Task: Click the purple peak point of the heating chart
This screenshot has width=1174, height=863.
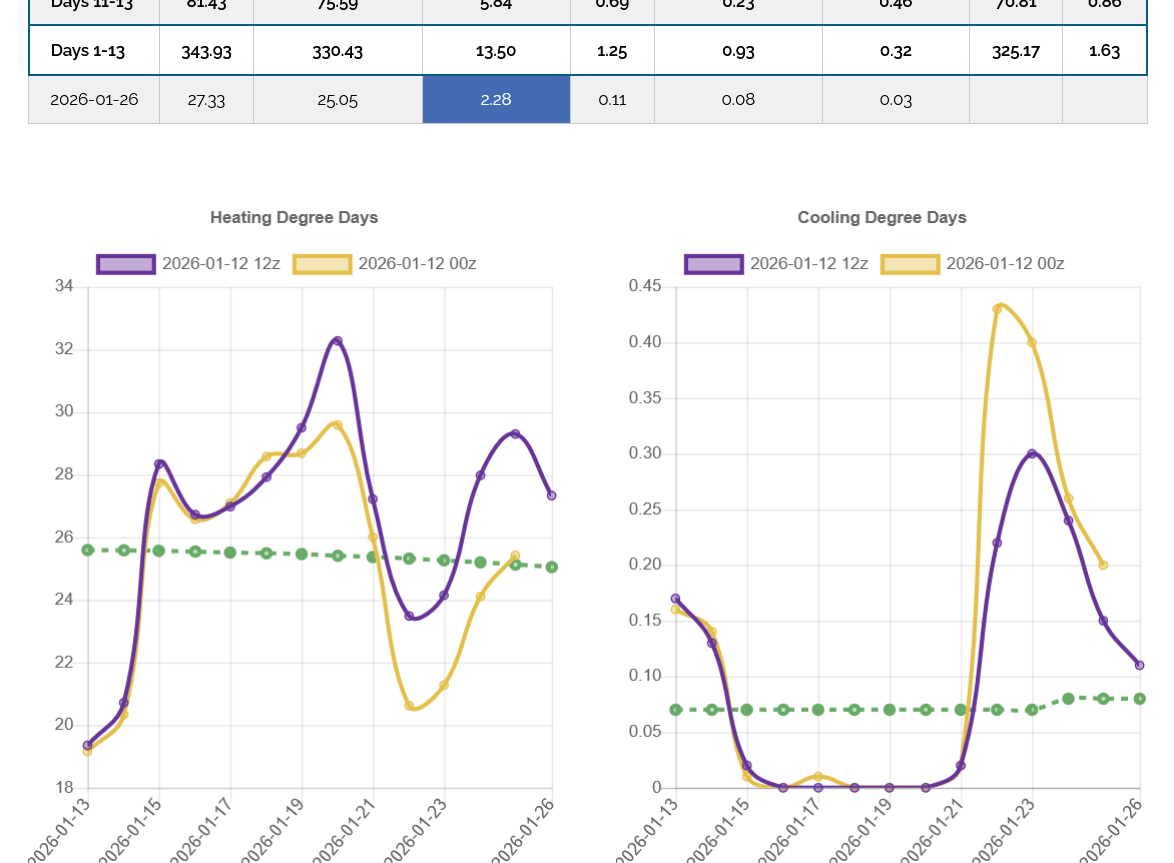Action: [x=337, y=341]
